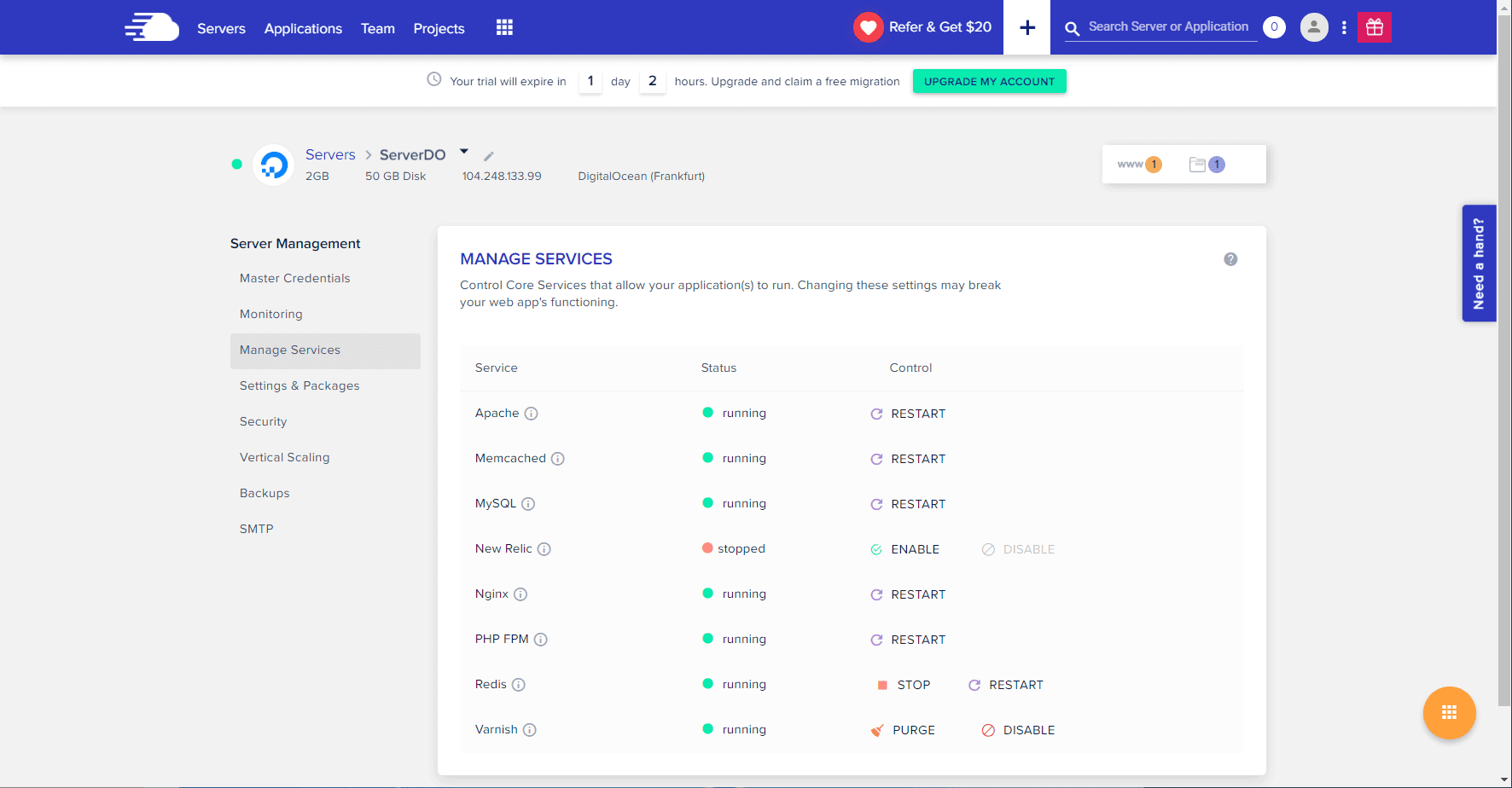The width and height of the screenshot is (1512, 788).
Task: Restart the Nginx service
Action: (x=908, y=594)
